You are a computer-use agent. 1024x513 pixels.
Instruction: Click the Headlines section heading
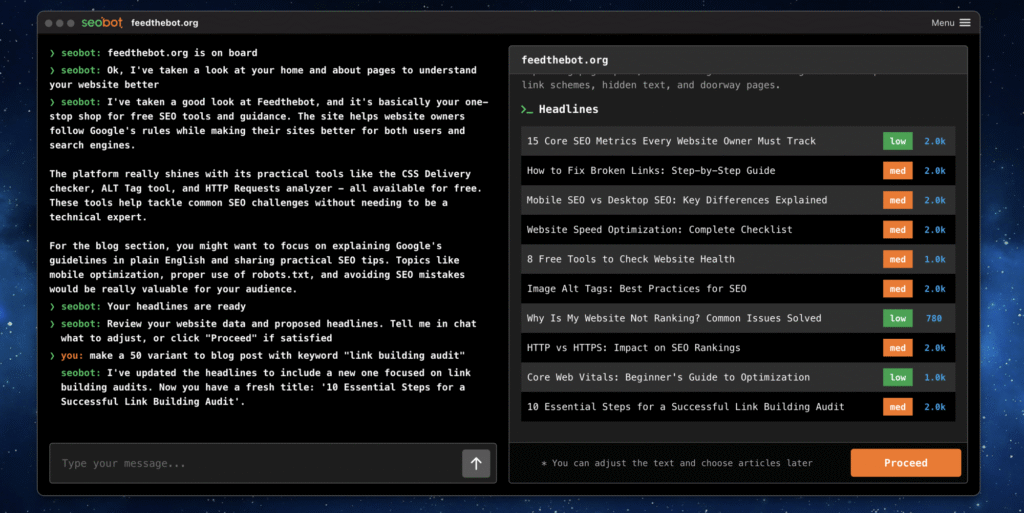click(568, 110)
